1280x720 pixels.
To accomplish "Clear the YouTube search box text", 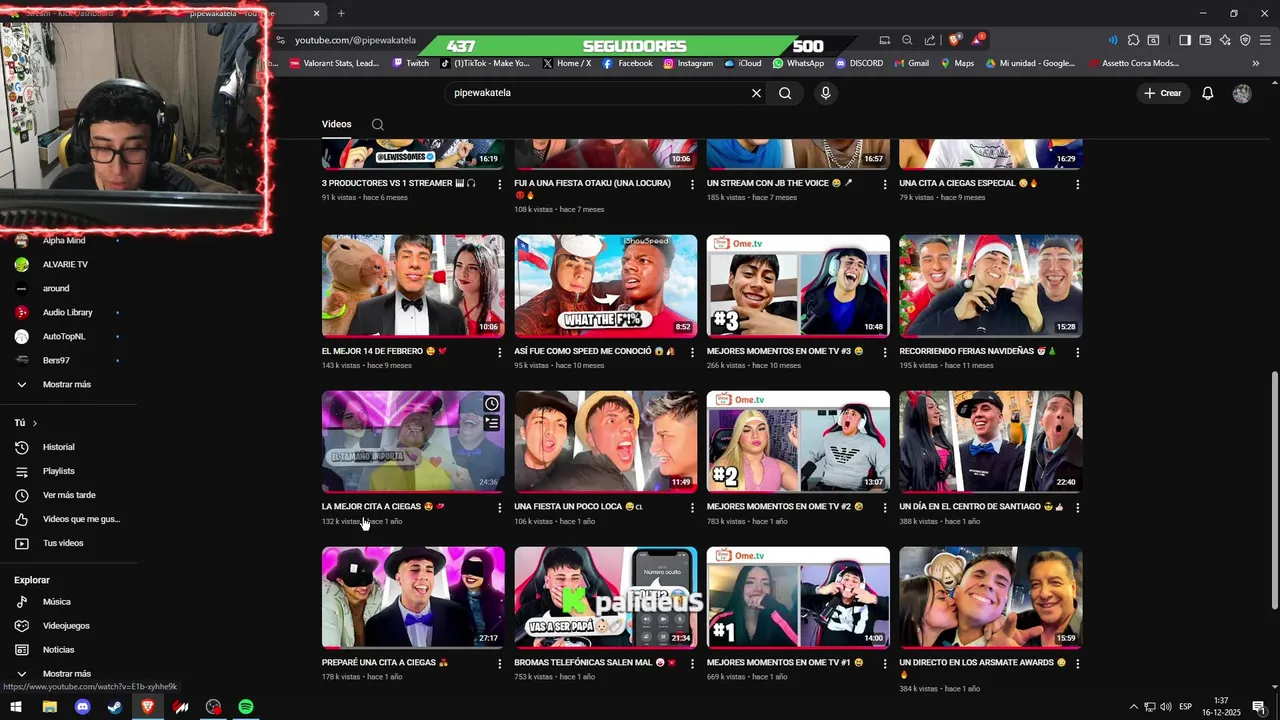I will [756, 93].
